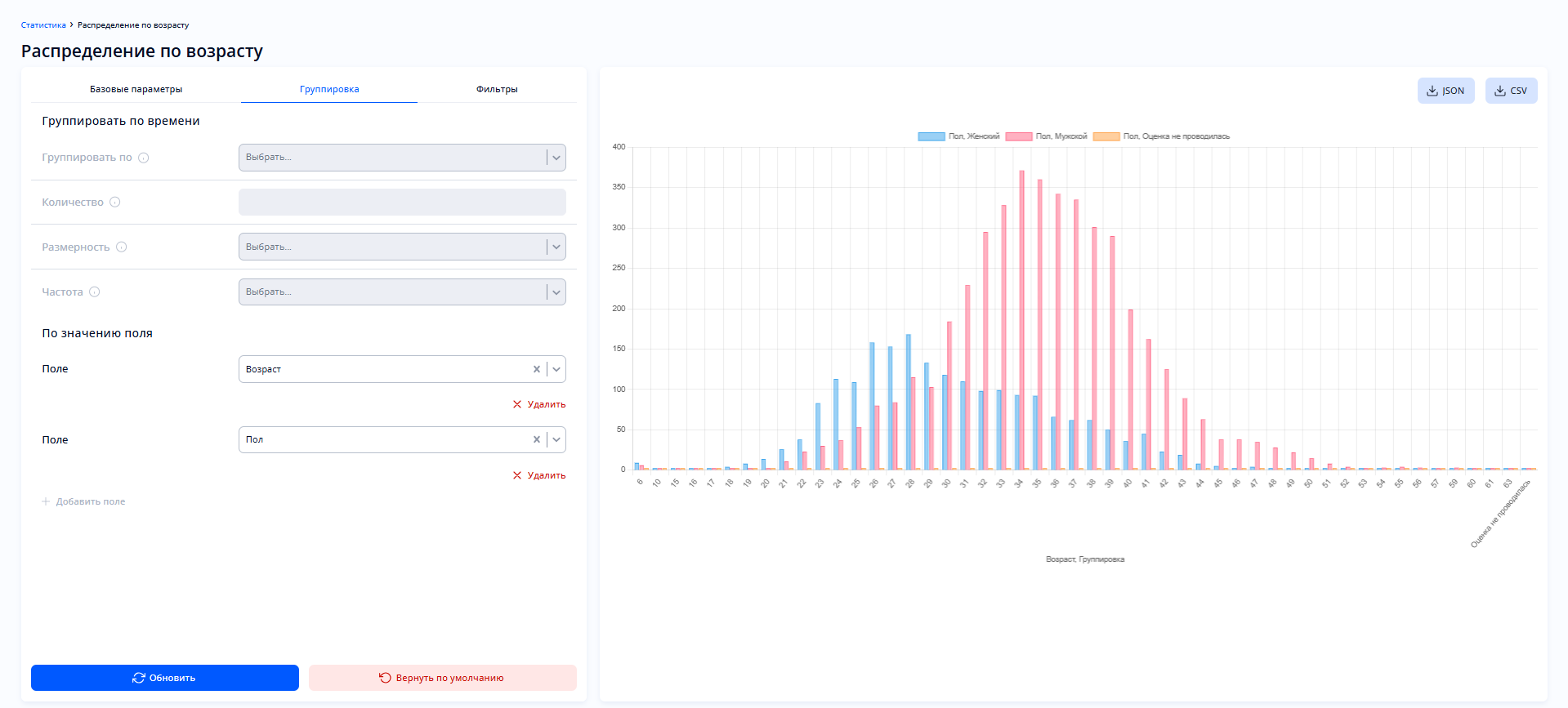Click Вернуть по умолчанию button
1568x708 pixels.
point(442,678)
